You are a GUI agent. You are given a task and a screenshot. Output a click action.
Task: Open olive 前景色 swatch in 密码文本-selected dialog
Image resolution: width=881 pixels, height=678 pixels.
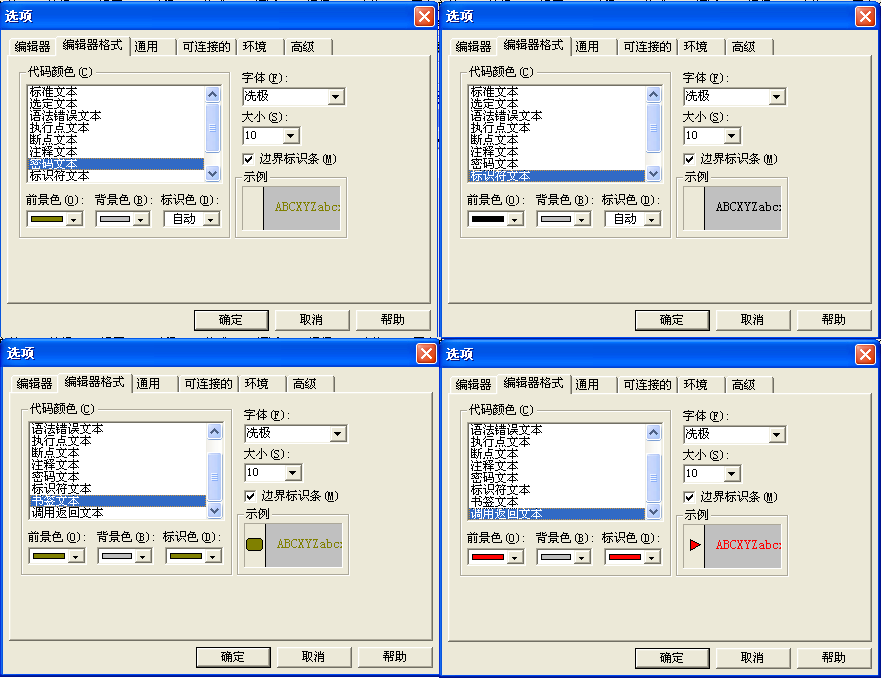[x=55, y=219]
